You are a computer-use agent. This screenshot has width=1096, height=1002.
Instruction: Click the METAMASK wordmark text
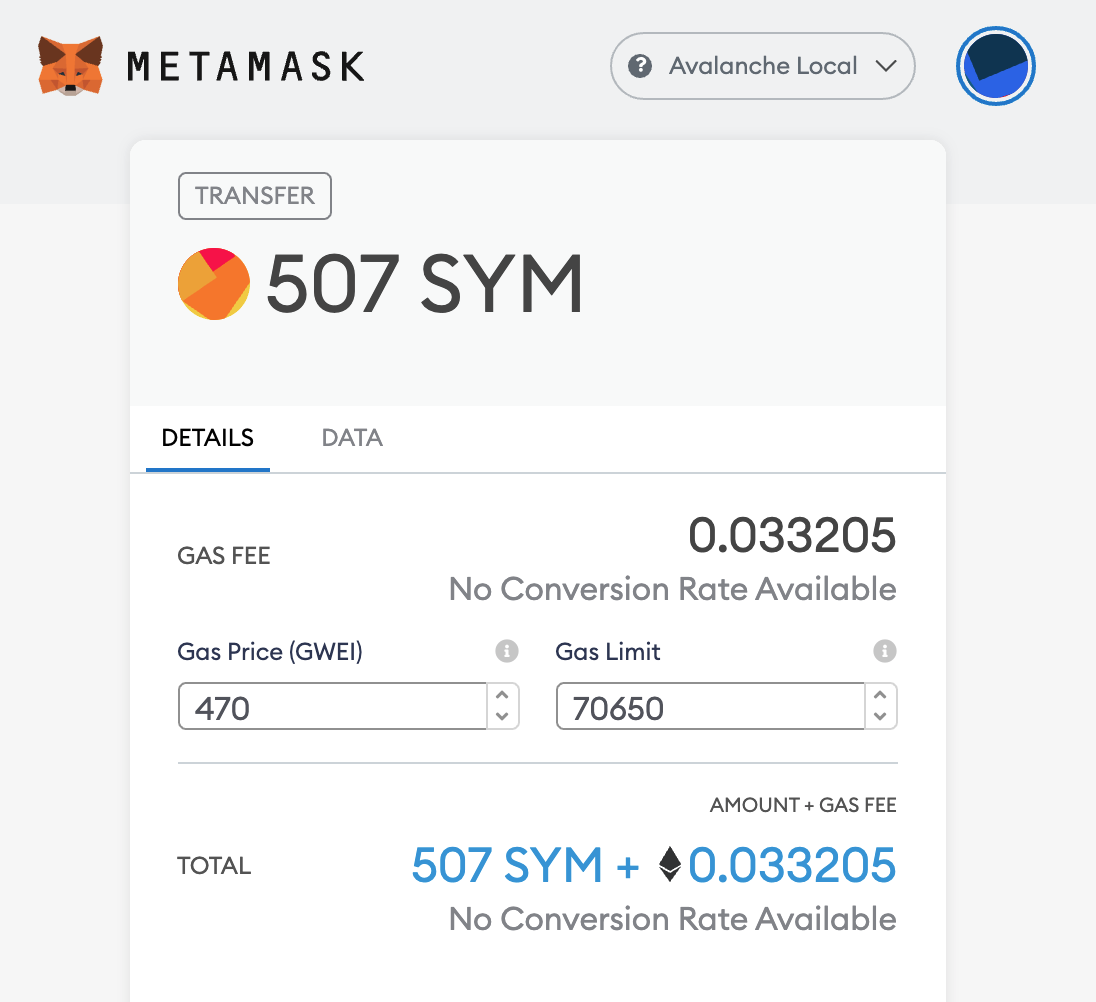(246, 66)
